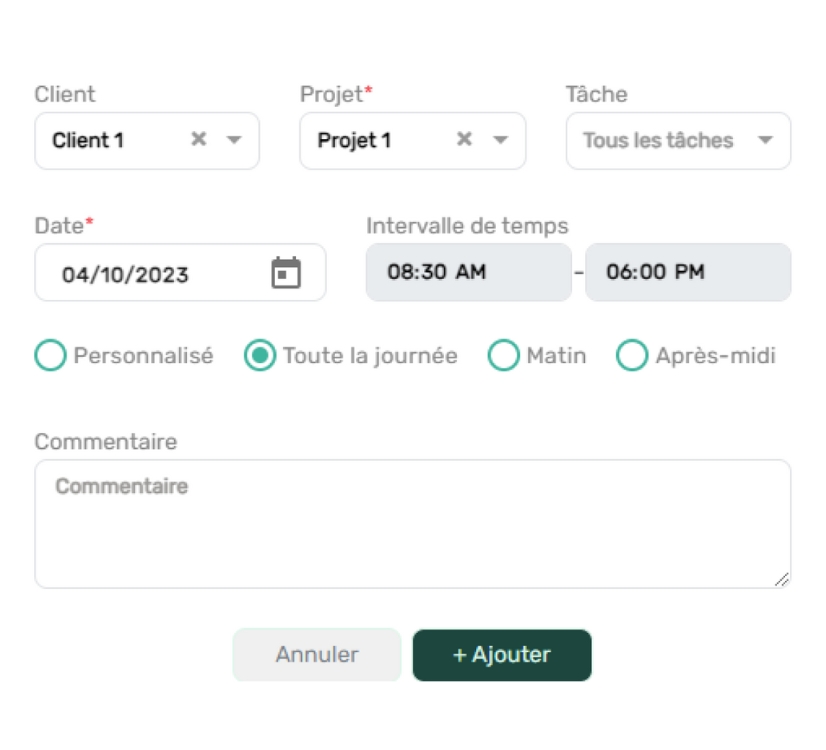Click the Projet 1 selected value

tap(354, 141)
